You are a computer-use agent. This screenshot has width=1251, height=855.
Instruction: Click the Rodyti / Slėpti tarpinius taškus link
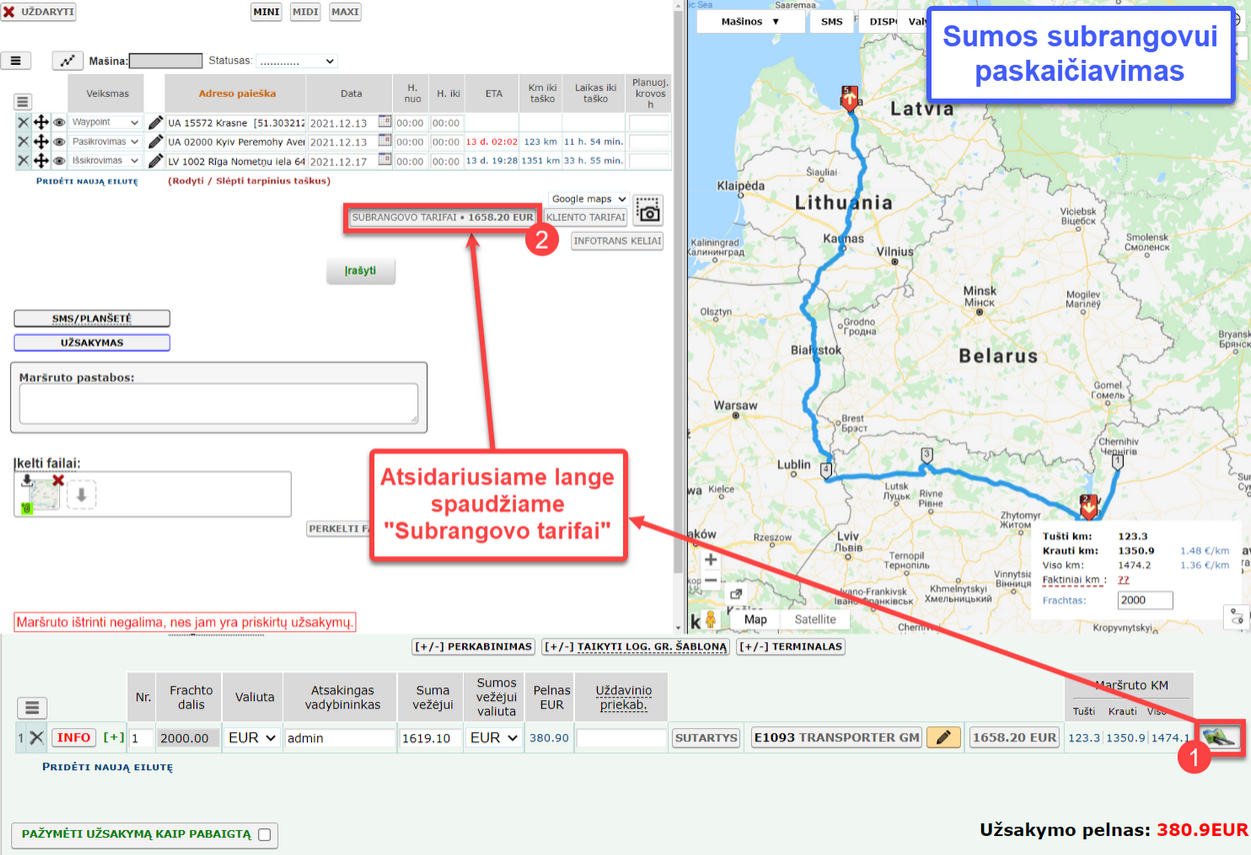[249, 181]
